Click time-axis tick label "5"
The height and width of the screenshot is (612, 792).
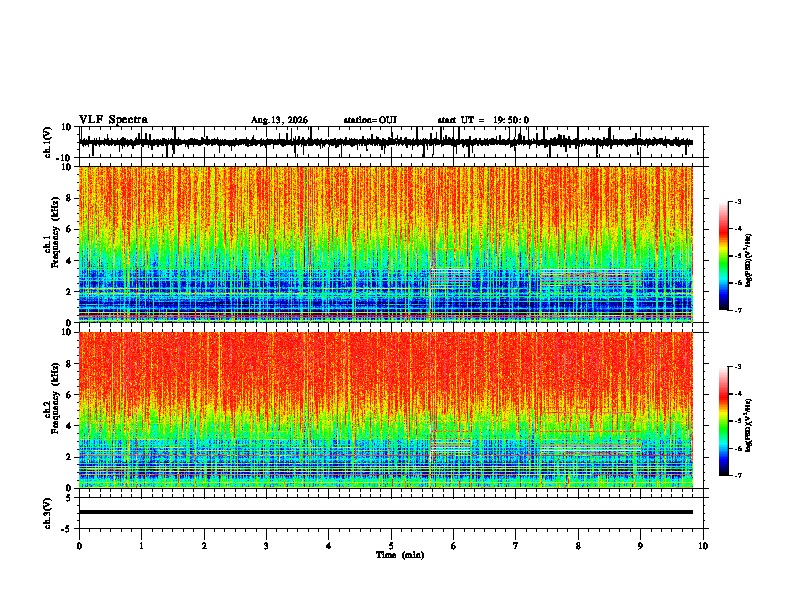pos(391,546)
